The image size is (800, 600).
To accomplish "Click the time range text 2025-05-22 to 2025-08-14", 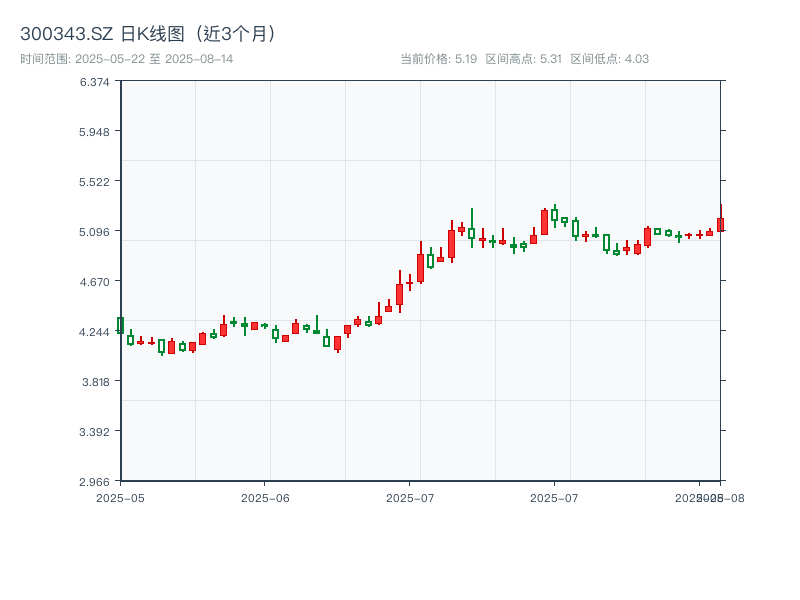I will [x=127, y=59].
